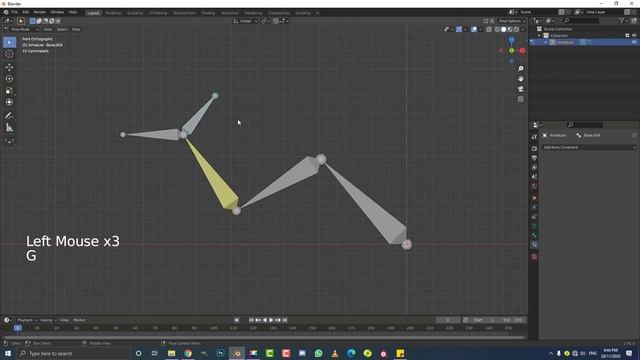Open the File menu

click(15, 12)
